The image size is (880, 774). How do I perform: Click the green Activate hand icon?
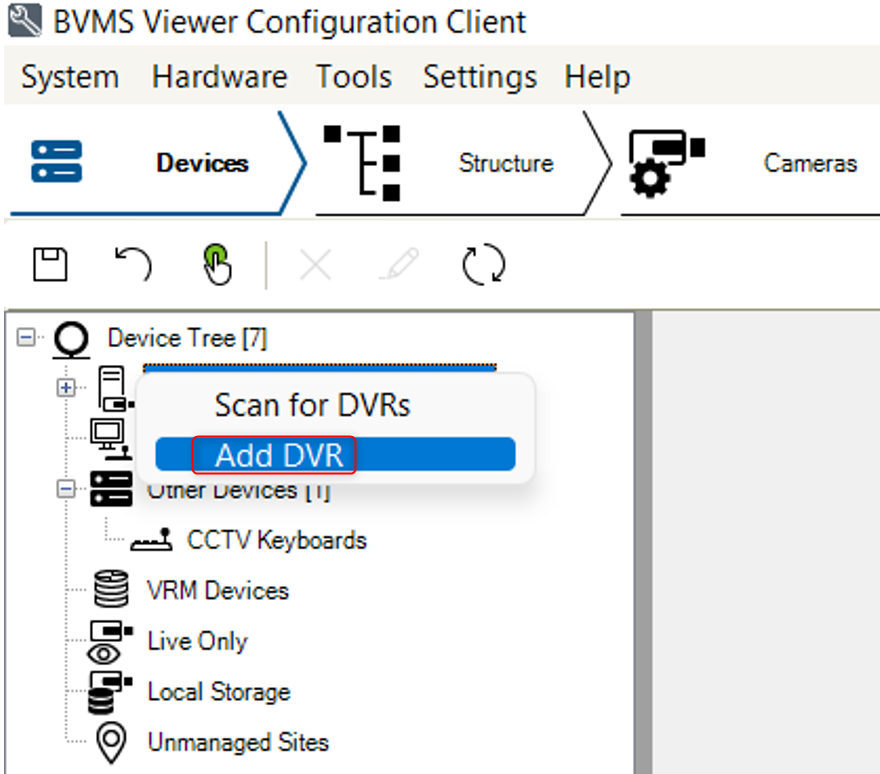click(217, 266)
